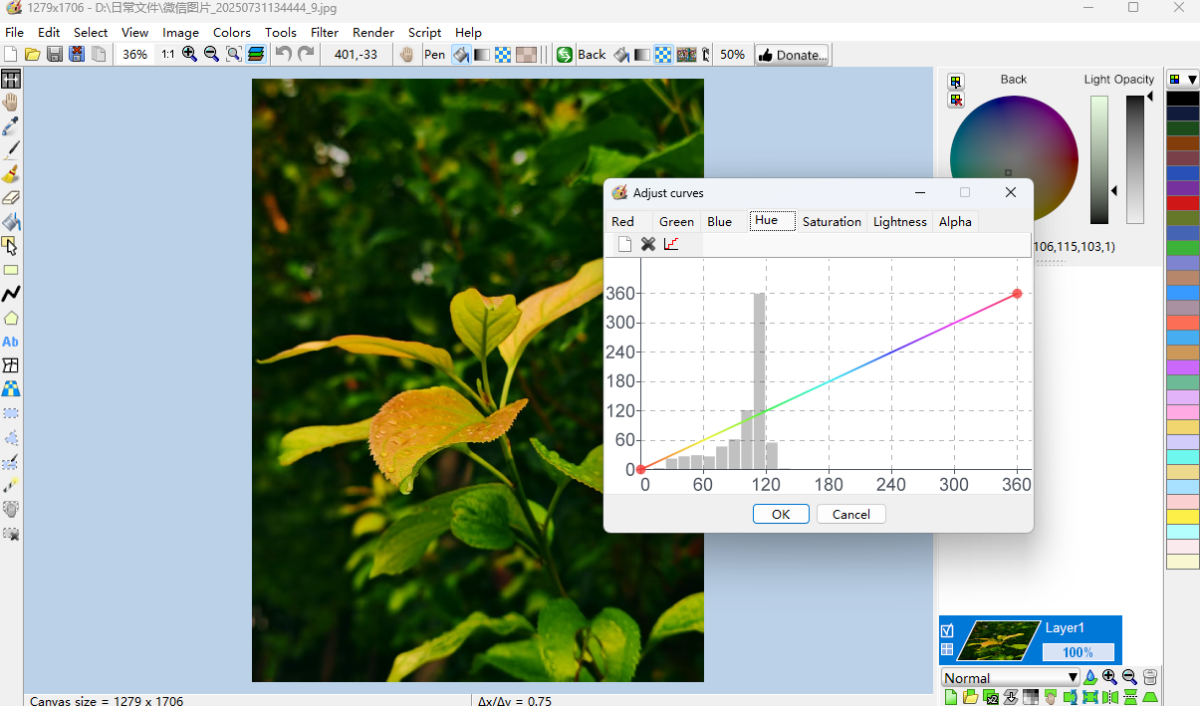1200x706 pixels.
Task: Confirm curves with OK button
Action: [x=781, y=514]
